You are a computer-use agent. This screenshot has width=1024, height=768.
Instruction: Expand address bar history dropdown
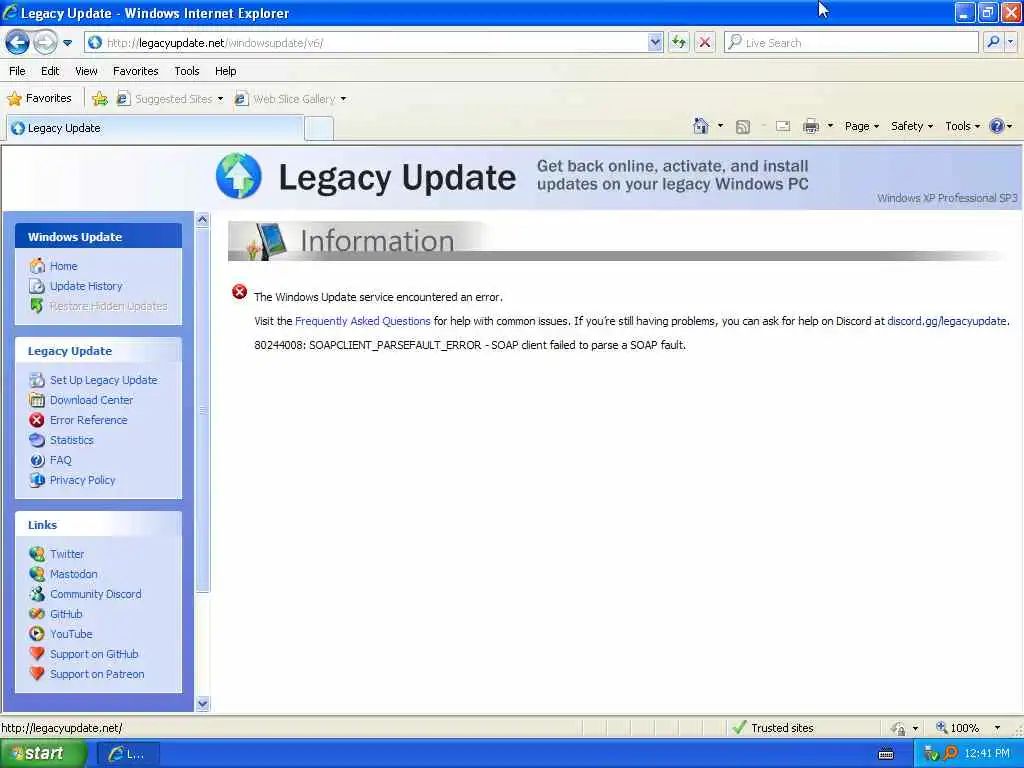pos(655,42)
